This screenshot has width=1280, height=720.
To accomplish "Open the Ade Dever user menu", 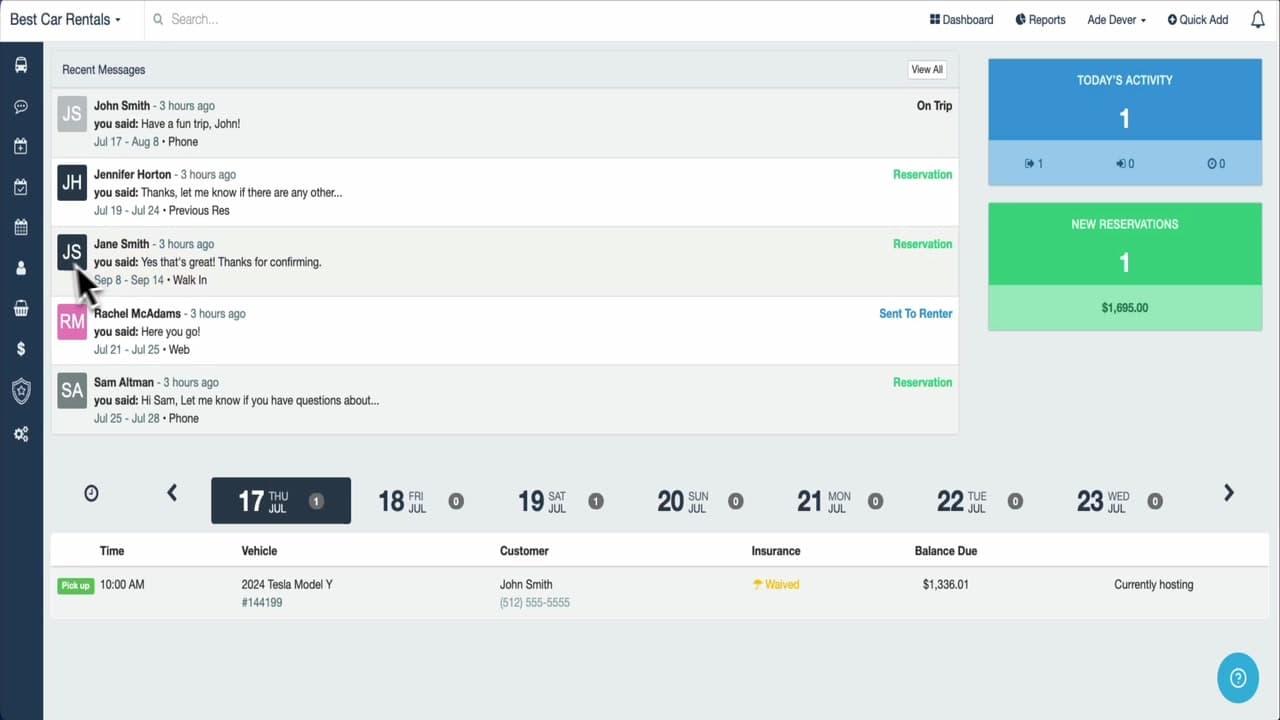I will (x=1115, y=19).
